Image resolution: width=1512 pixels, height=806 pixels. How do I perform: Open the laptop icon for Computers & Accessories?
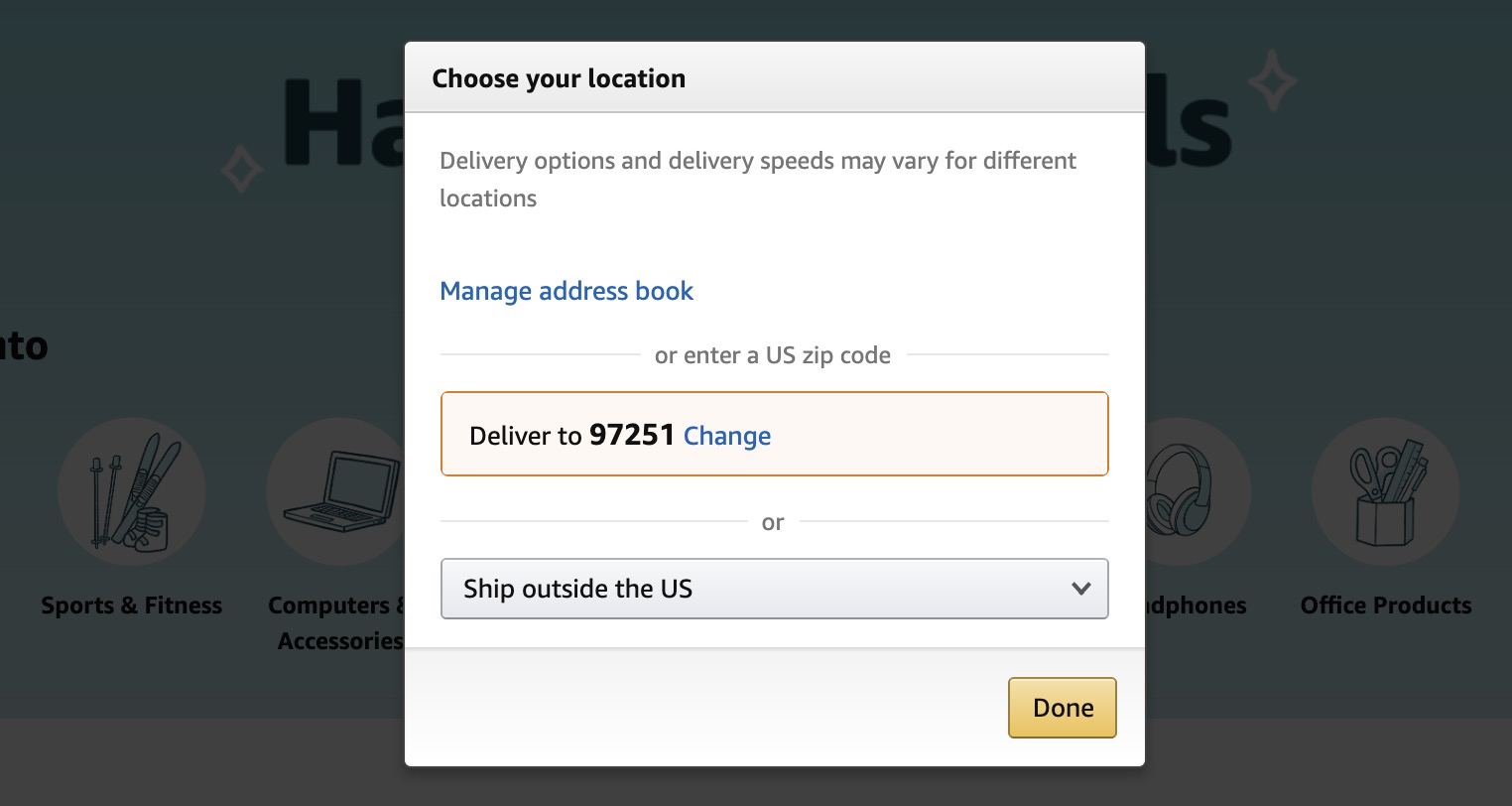pos(337,491)
